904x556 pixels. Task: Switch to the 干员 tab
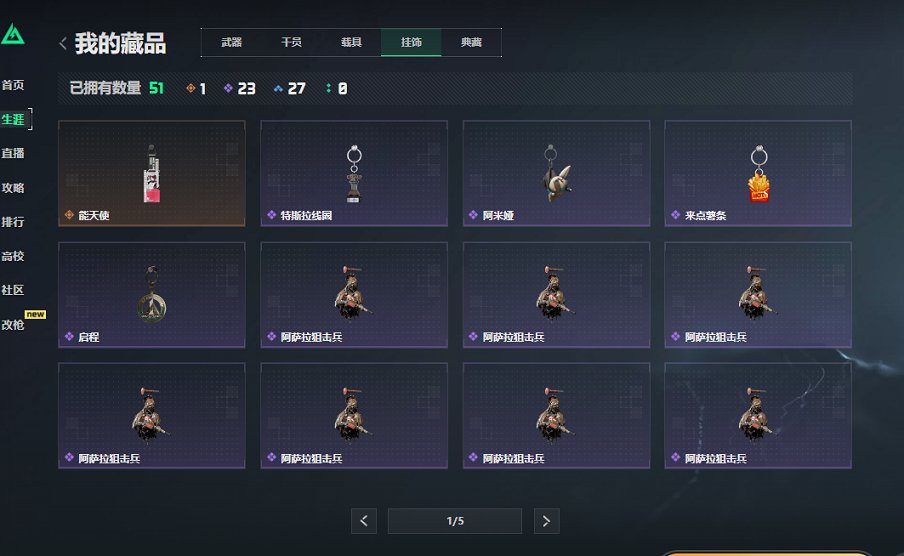coord(291,42)
